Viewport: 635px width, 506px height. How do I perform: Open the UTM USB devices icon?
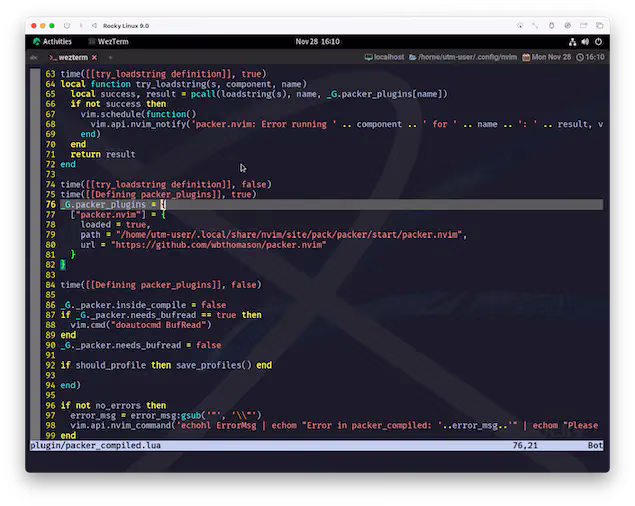552,26
